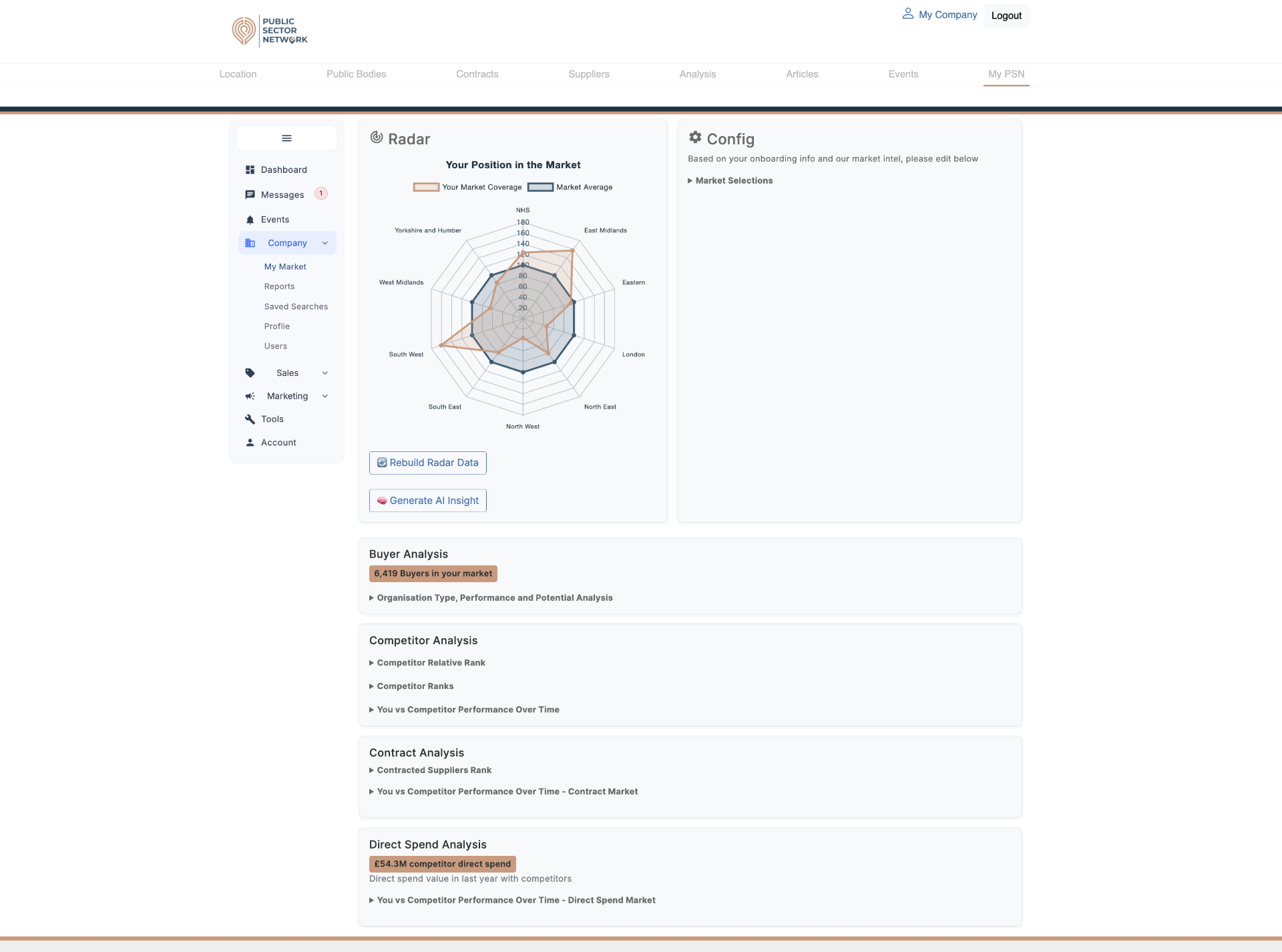Click the London axis label on radar

pos(634,354)
